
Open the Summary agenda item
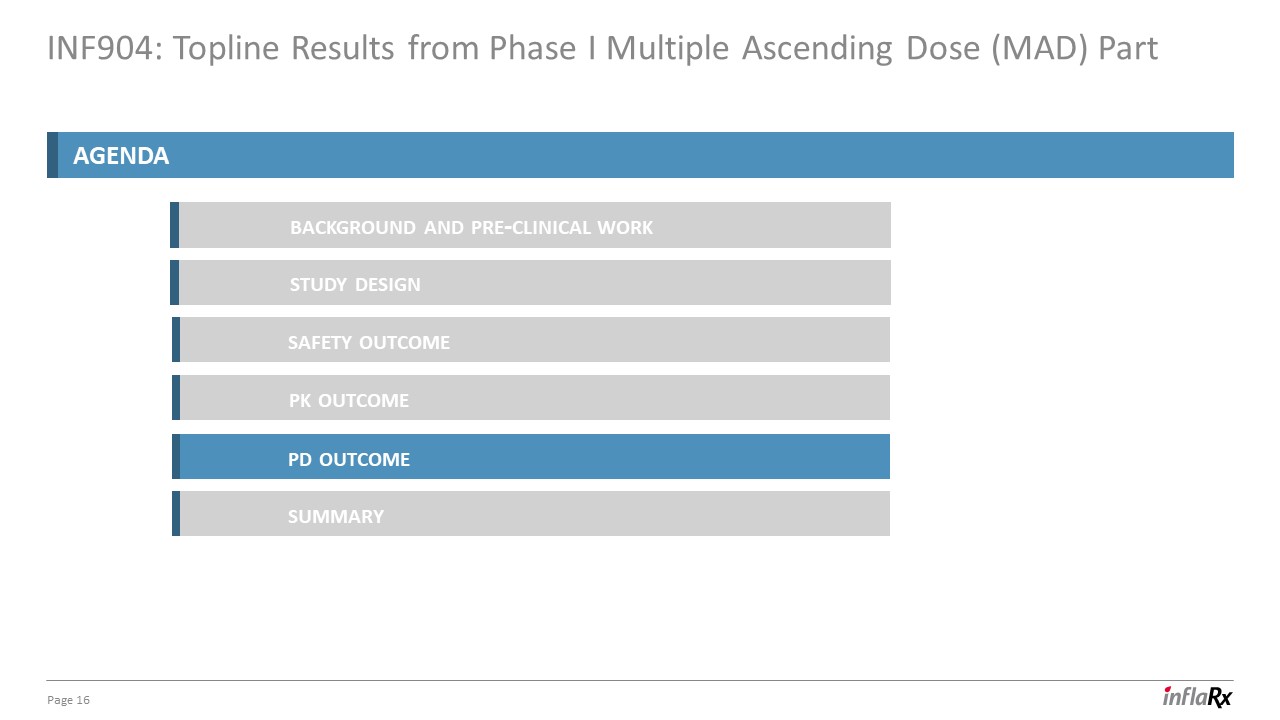(336, 517)
